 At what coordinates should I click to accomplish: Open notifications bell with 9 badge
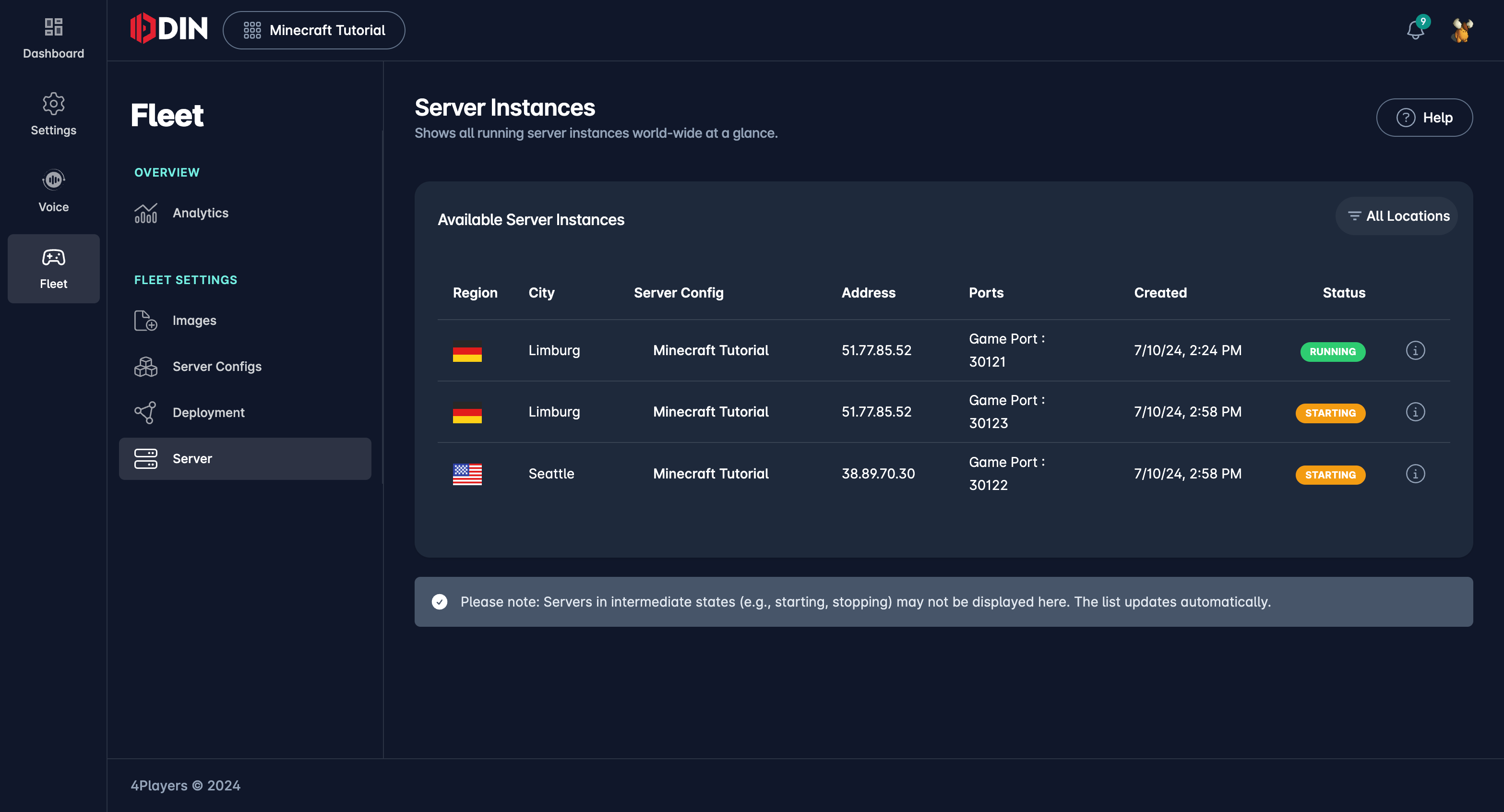pyautogui.click(x=1417, y=28)
